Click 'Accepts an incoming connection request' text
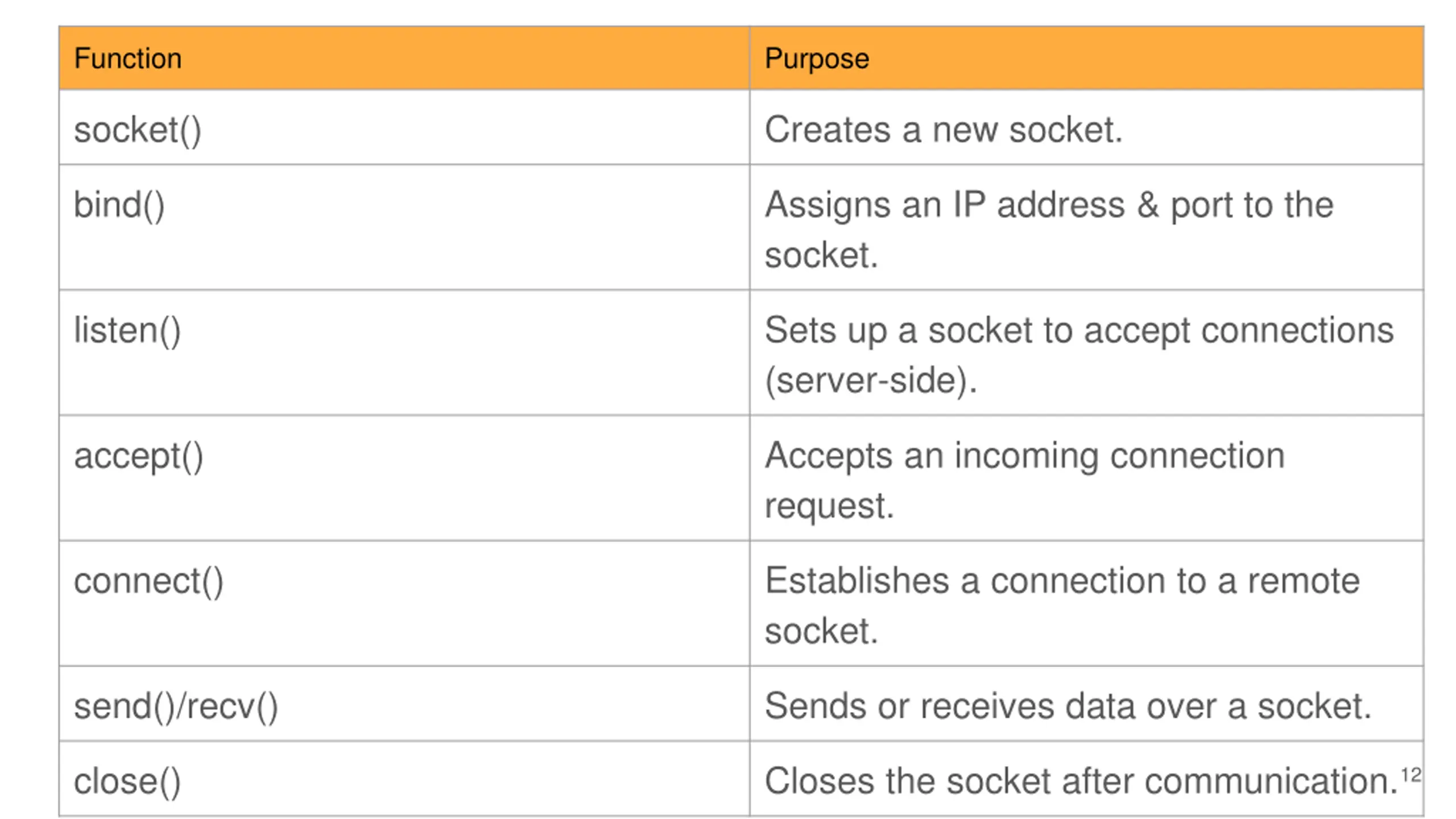The image size is (1456, 819). point(1025,480)
